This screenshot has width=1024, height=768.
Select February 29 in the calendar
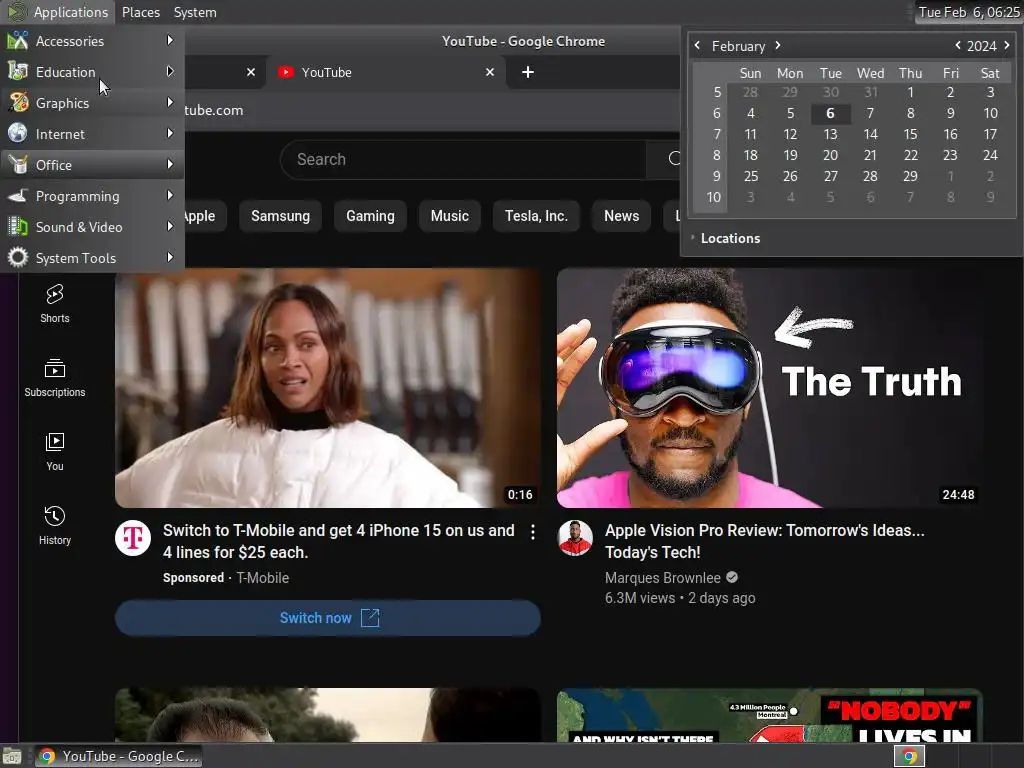(910, 176)
